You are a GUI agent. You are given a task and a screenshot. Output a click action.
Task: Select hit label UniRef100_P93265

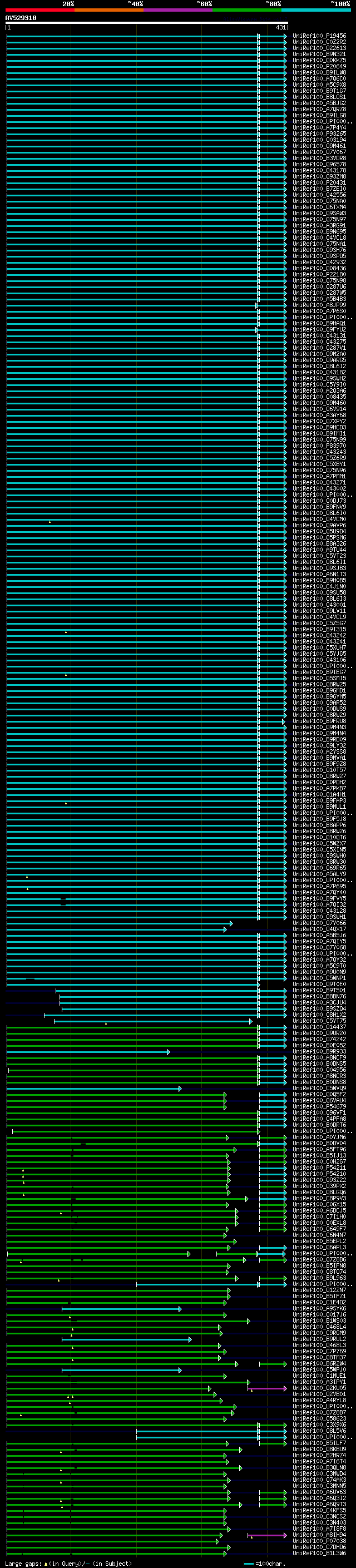pyautogui.click(x=319, y=134)
